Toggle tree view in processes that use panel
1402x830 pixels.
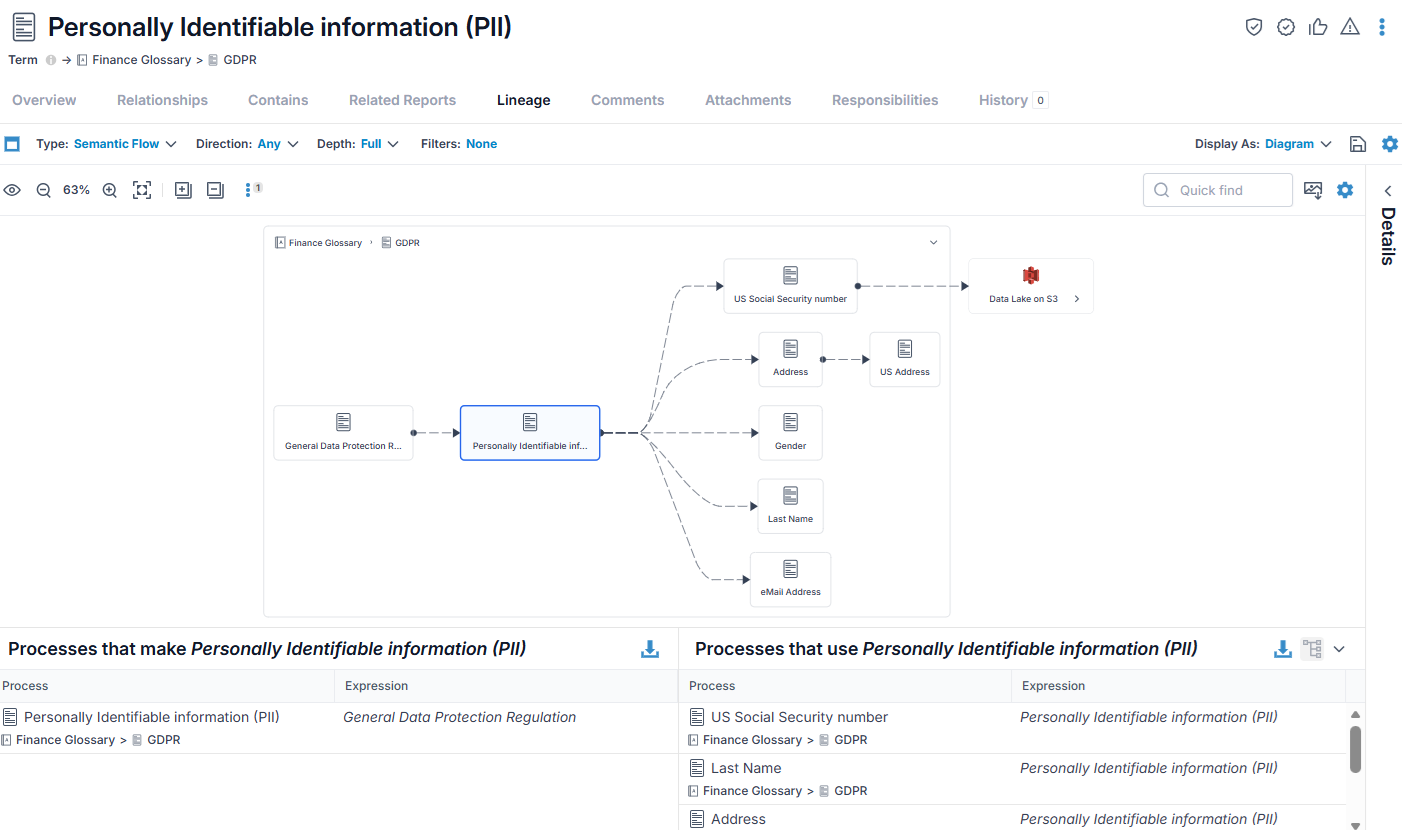coord(1312,649)
